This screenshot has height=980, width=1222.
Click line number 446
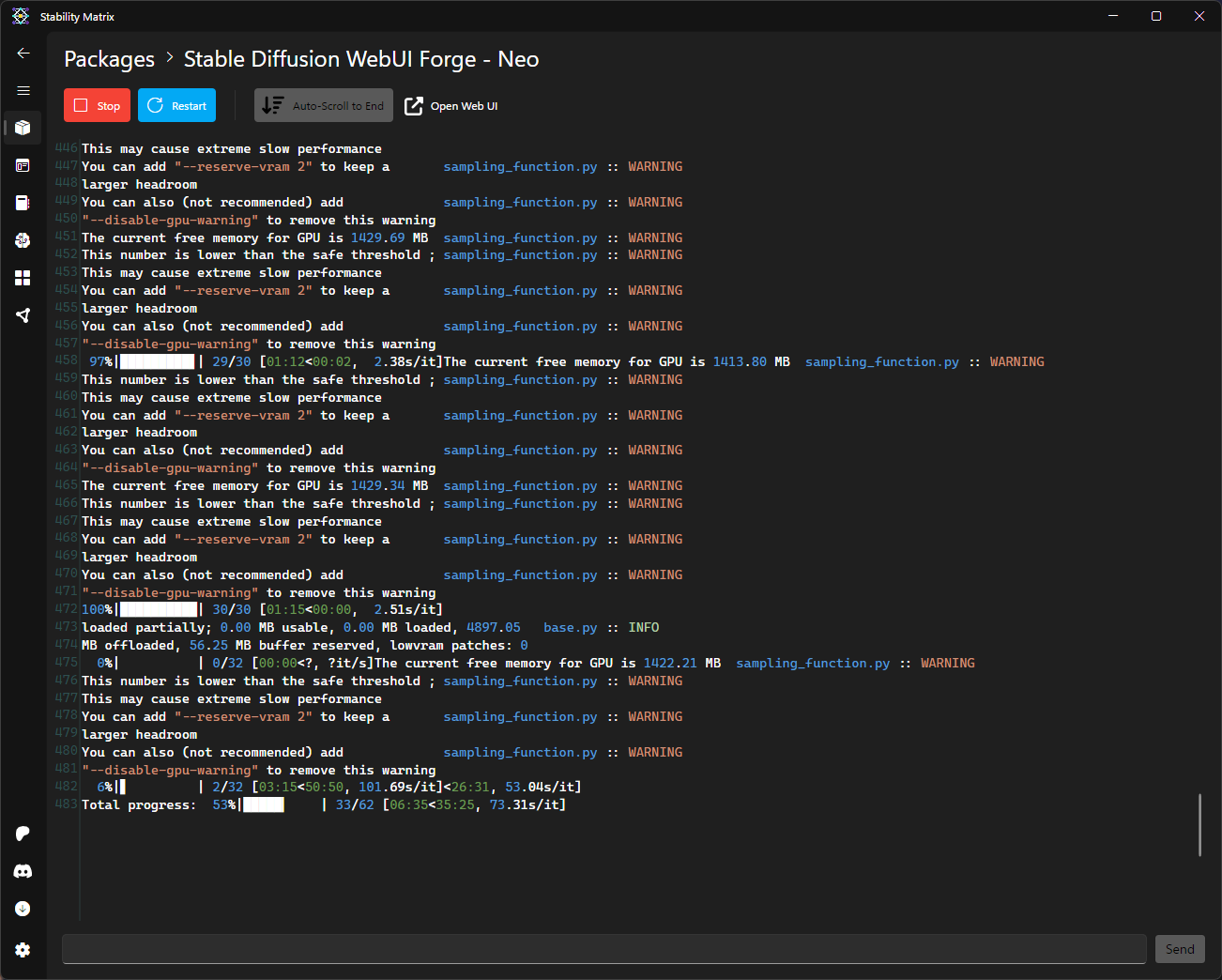(x=66, y=147)
